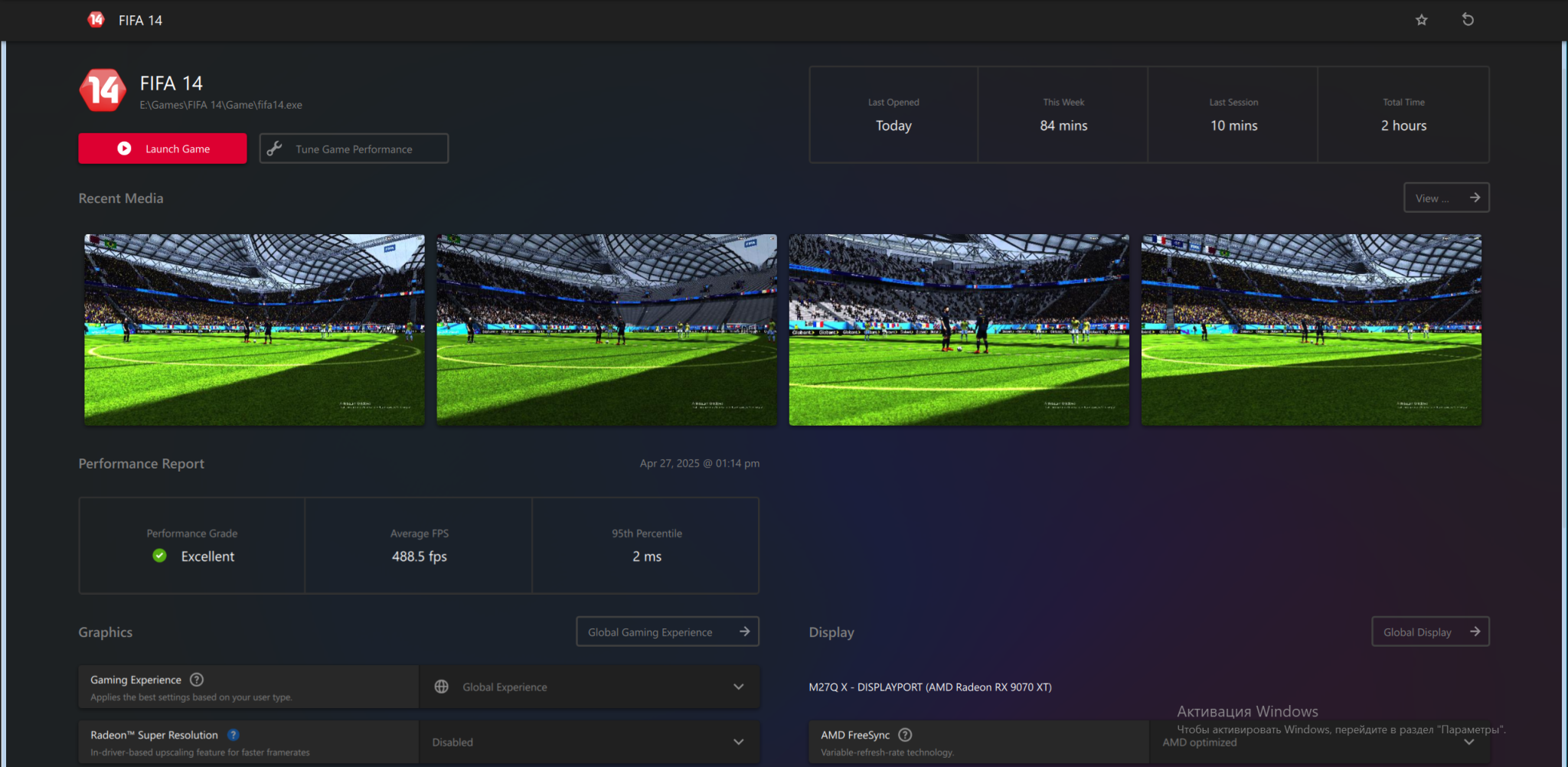Click the globe icon beside Global Experience
The height and width of the screenshot is (767, 1568).
pyautogui.click(x=442, y=687)
